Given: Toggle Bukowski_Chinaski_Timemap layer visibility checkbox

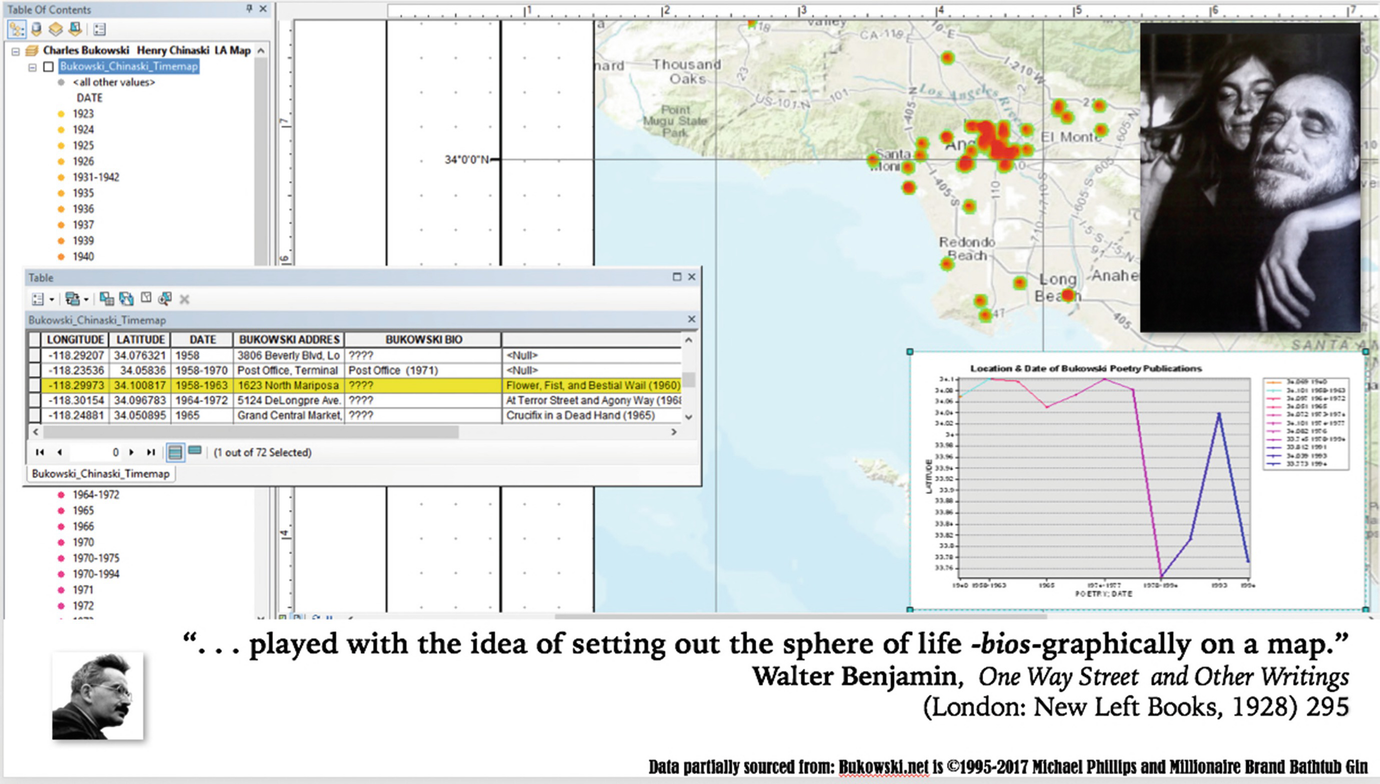Looking at the screenshot, I should (x=49, y=67).
